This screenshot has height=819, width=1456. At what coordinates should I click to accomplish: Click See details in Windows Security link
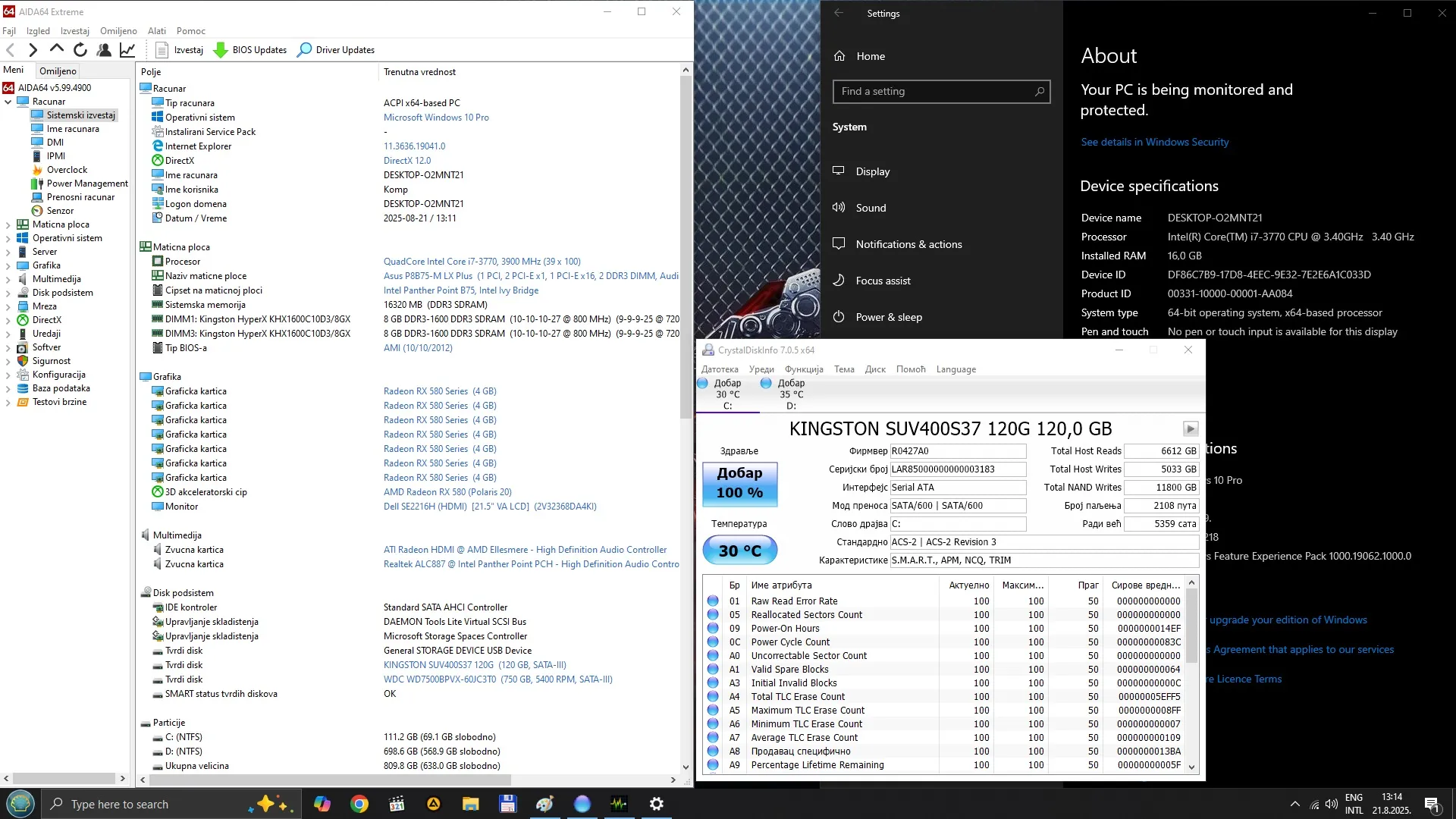pos(1154,142)
